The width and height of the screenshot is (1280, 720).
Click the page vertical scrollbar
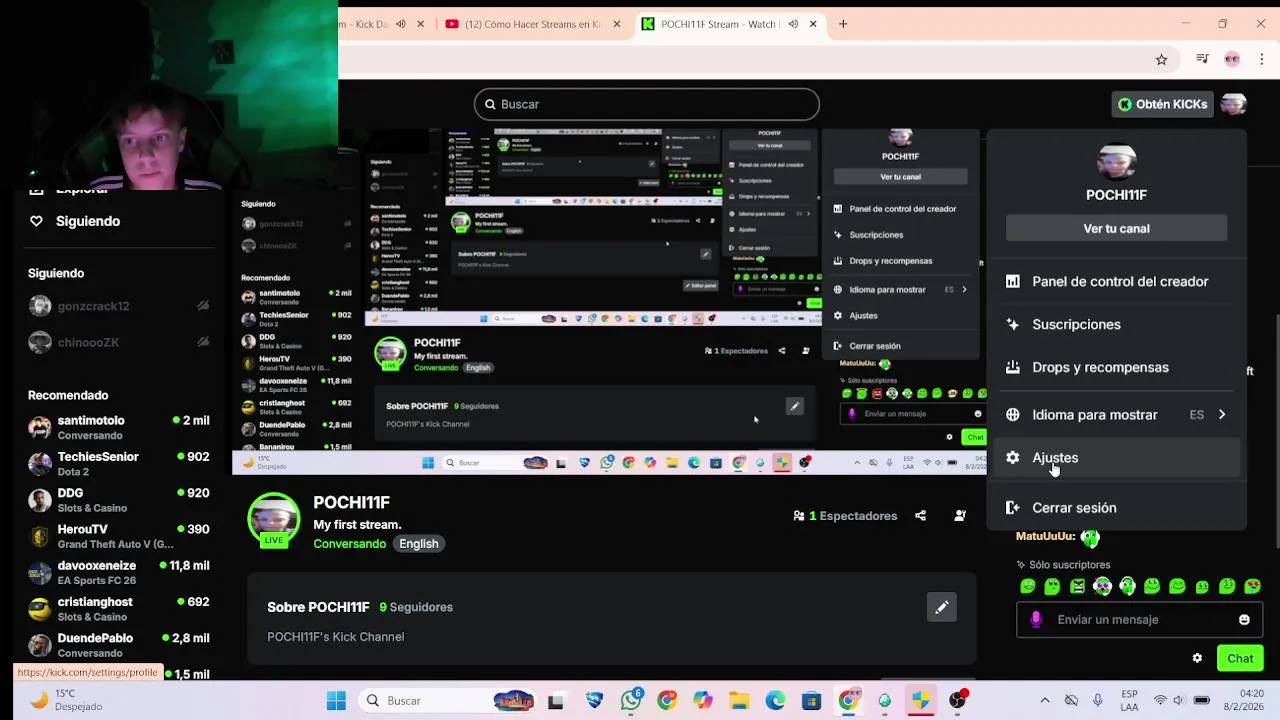click(x=1275, y=430)
